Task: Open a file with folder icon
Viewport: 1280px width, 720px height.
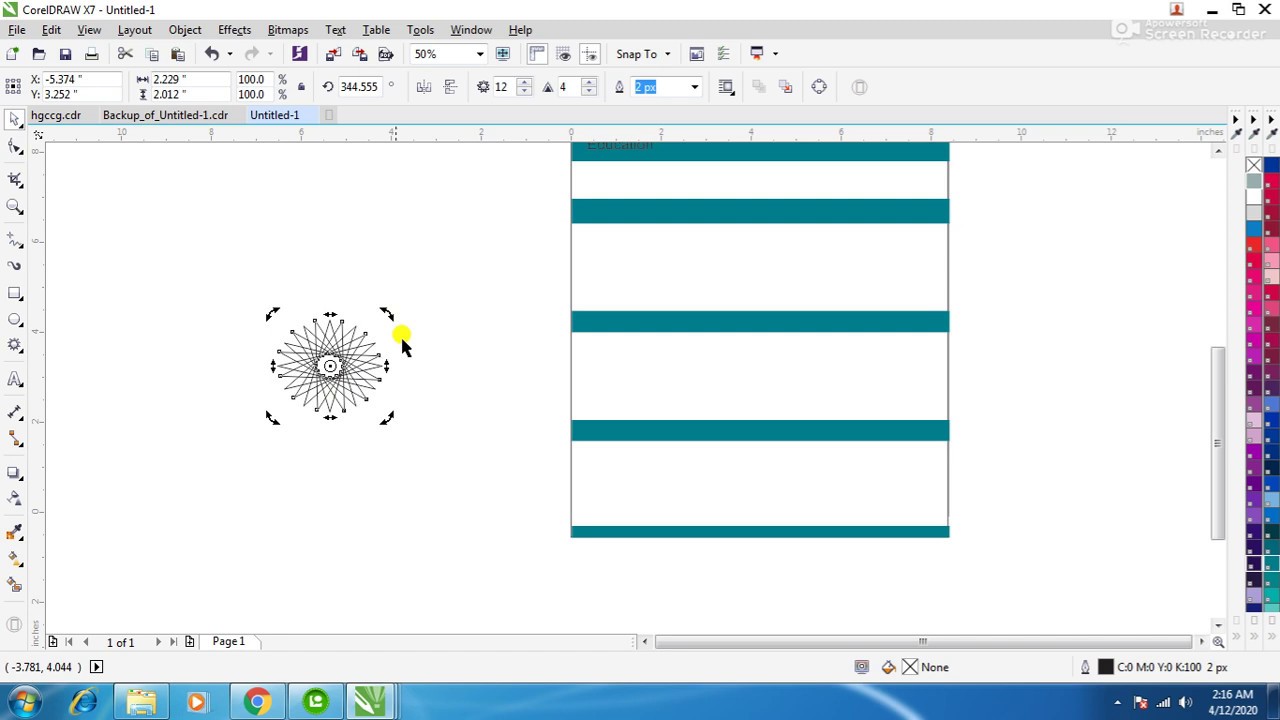Action: coord(39,54)
